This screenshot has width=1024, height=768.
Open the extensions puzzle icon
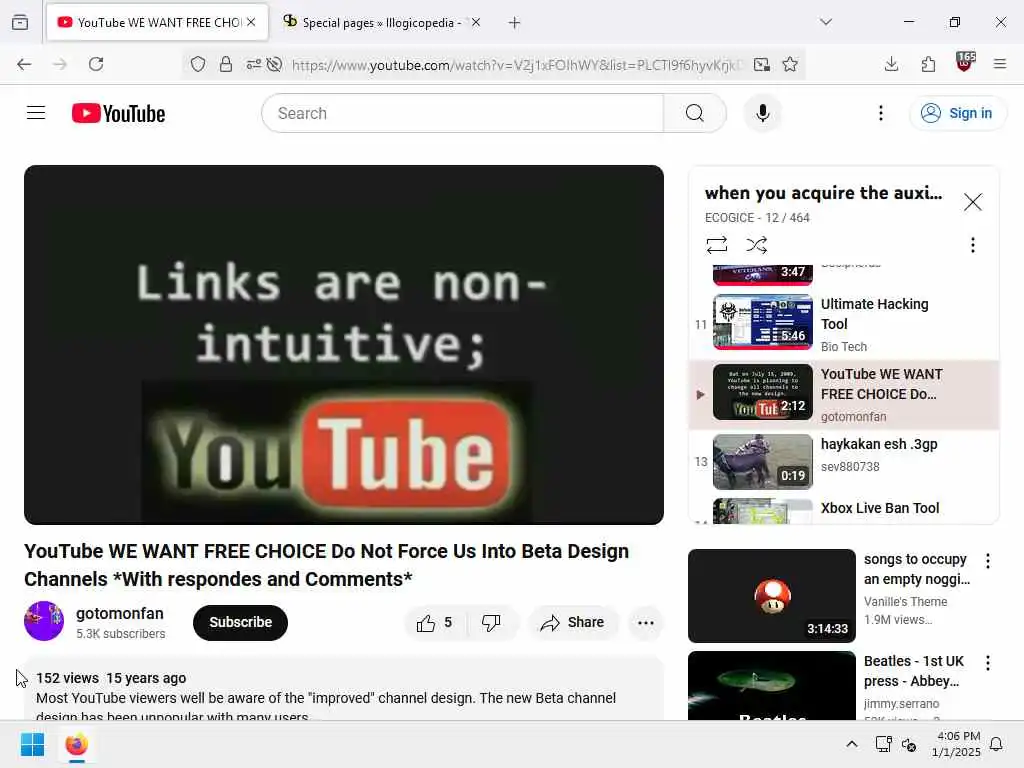[x=928, y=64]
